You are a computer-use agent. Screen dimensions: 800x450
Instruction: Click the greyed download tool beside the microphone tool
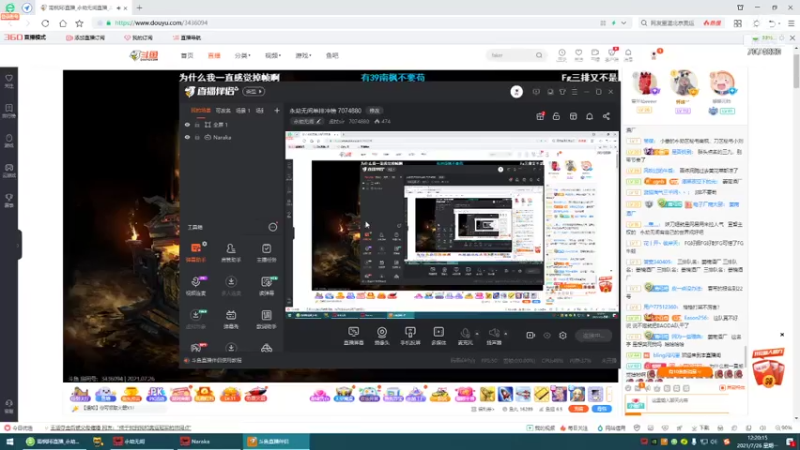(231, 286)
